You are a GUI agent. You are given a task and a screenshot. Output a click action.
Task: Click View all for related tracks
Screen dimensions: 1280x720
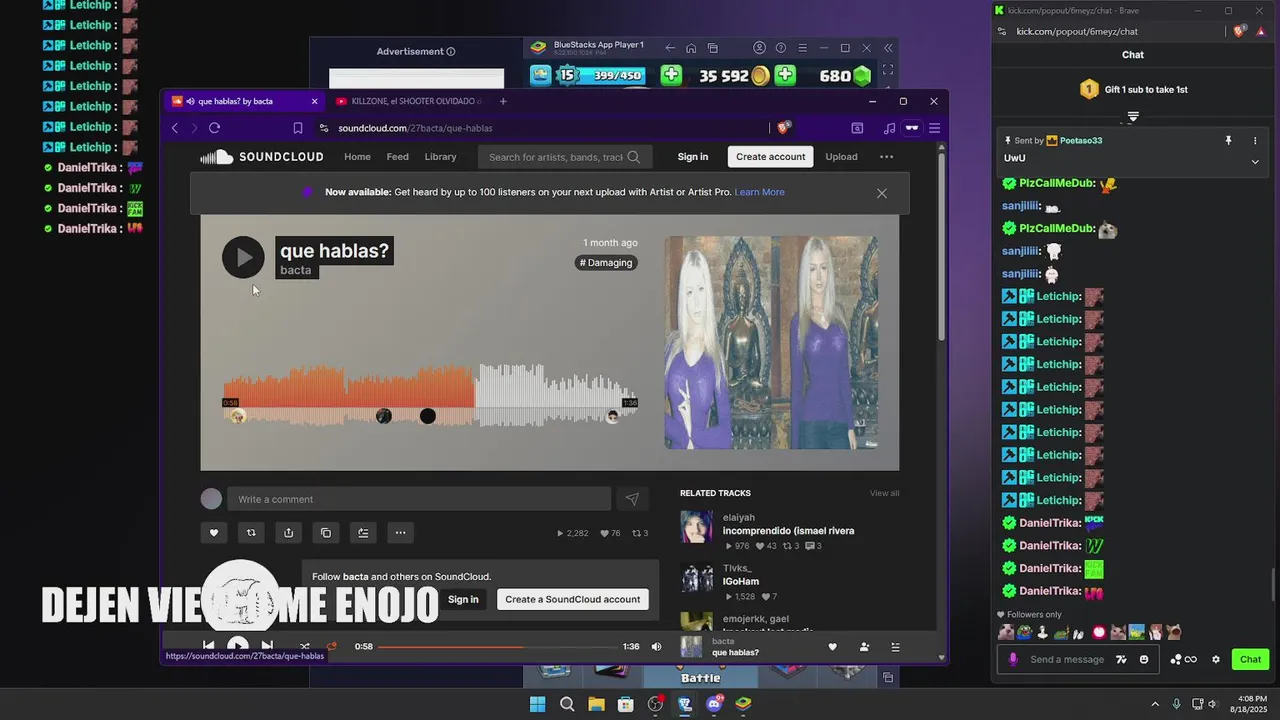884,493
